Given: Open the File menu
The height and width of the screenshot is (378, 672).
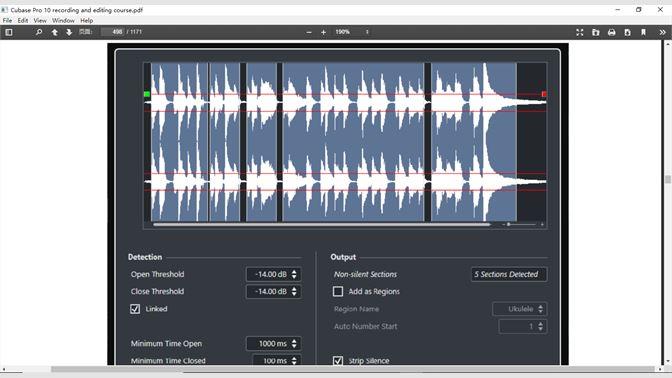Looking at the screenshot, I should [7, 20].
